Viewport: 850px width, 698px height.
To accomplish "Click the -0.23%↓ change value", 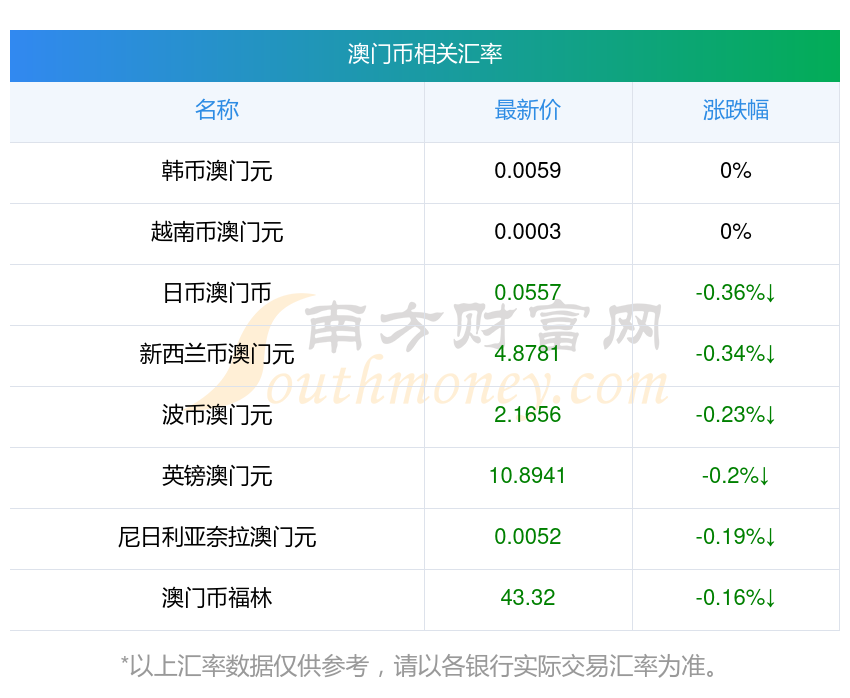I will pyautogui.click(x=736, y=415).
